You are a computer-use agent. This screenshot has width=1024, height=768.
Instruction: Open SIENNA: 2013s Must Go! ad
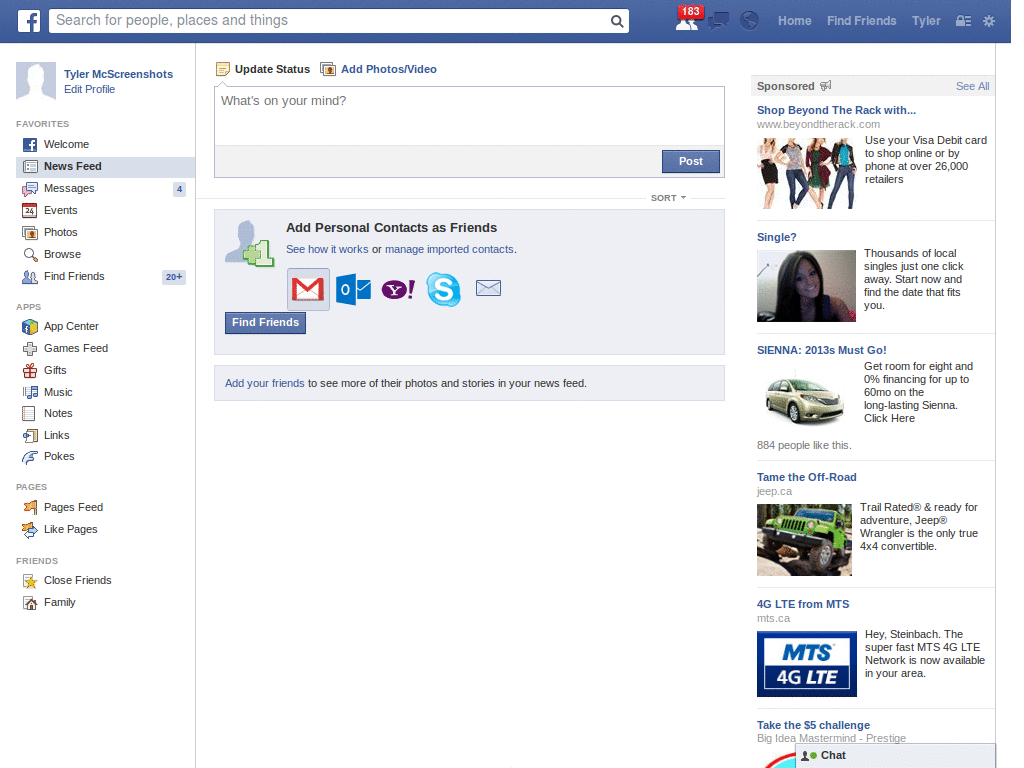click(822, 350)
